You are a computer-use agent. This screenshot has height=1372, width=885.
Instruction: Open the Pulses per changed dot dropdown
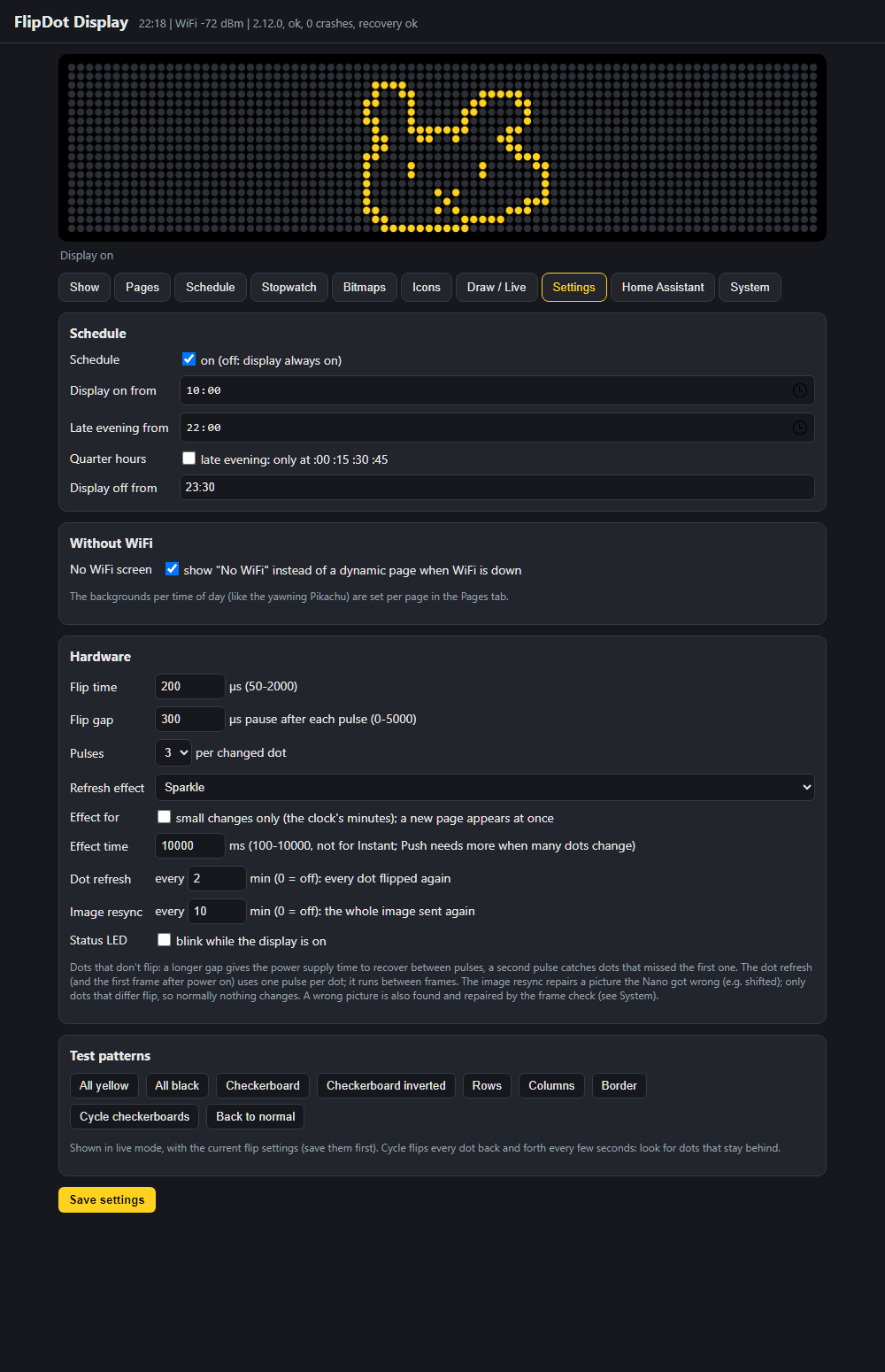[x=173, y=753]
